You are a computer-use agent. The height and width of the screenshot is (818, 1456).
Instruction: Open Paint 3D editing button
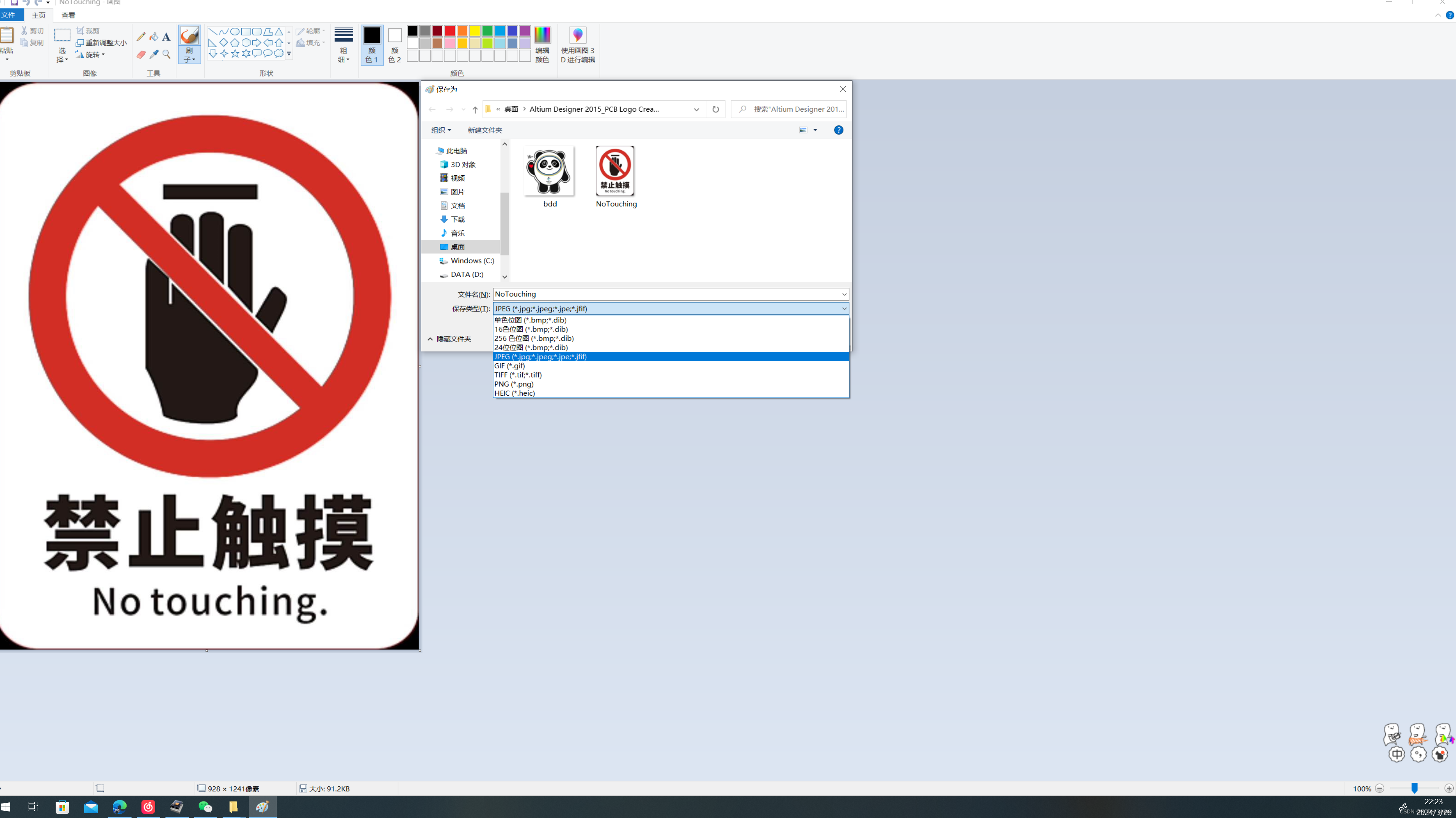(x=578, y=44)
